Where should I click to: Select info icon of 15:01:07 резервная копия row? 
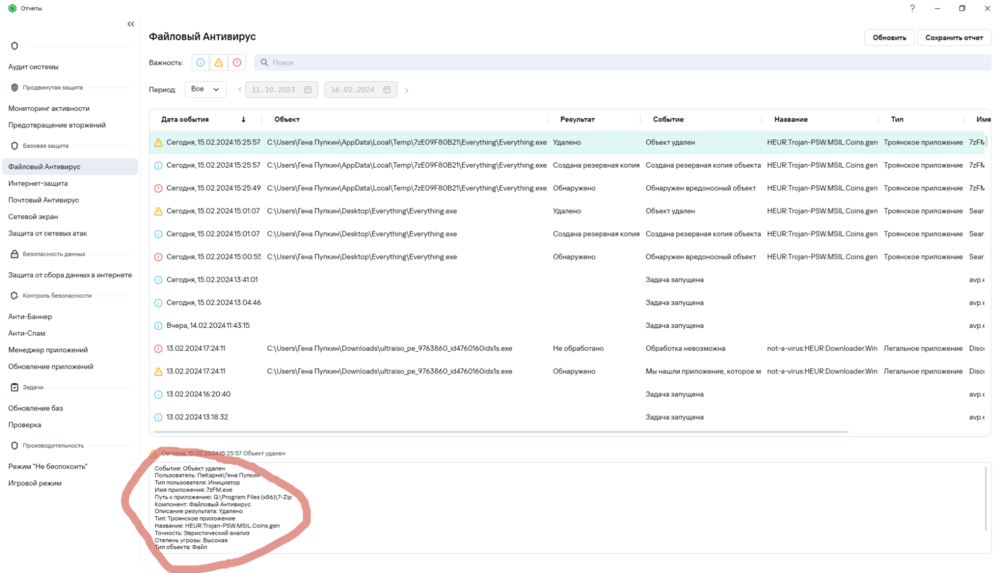click(158, 234)
